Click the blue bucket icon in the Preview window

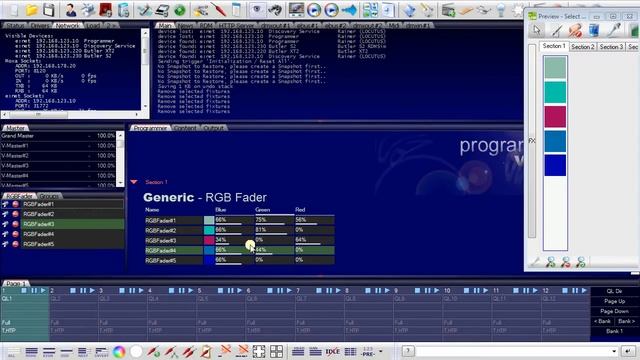pos(594,30)
